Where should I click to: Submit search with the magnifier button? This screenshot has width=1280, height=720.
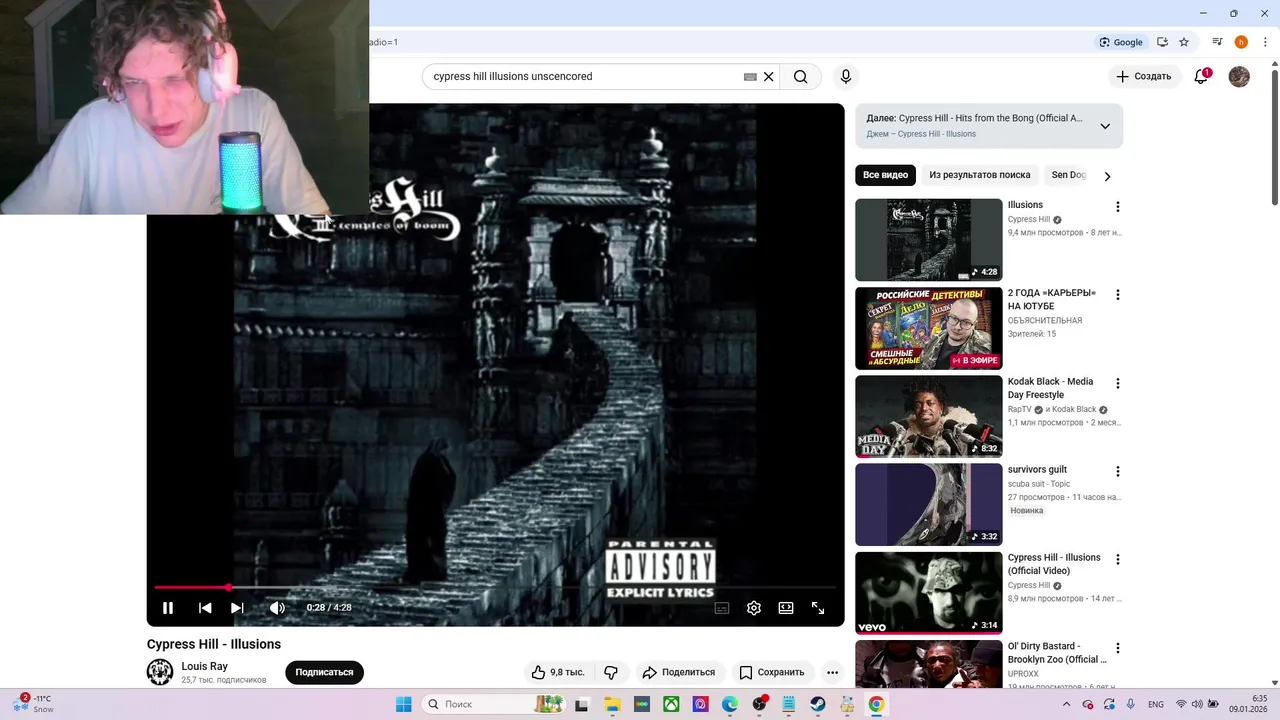tap(801, 77)
